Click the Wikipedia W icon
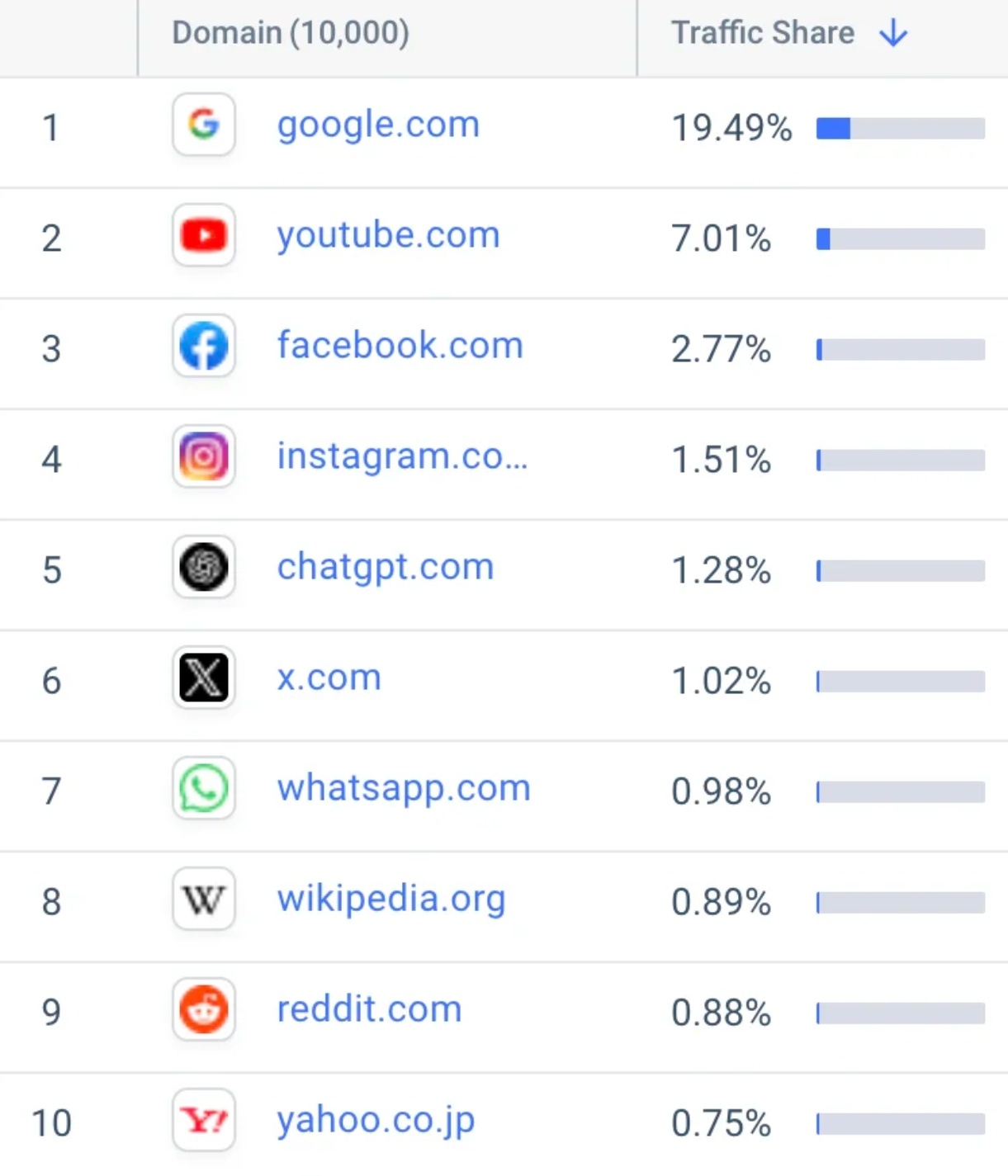This screenshot has width=1008, height=1176. 204,899
